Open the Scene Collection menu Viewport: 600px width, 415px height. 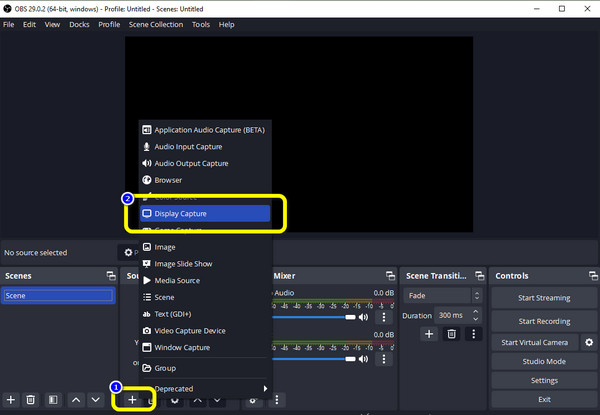pos(156,24)
